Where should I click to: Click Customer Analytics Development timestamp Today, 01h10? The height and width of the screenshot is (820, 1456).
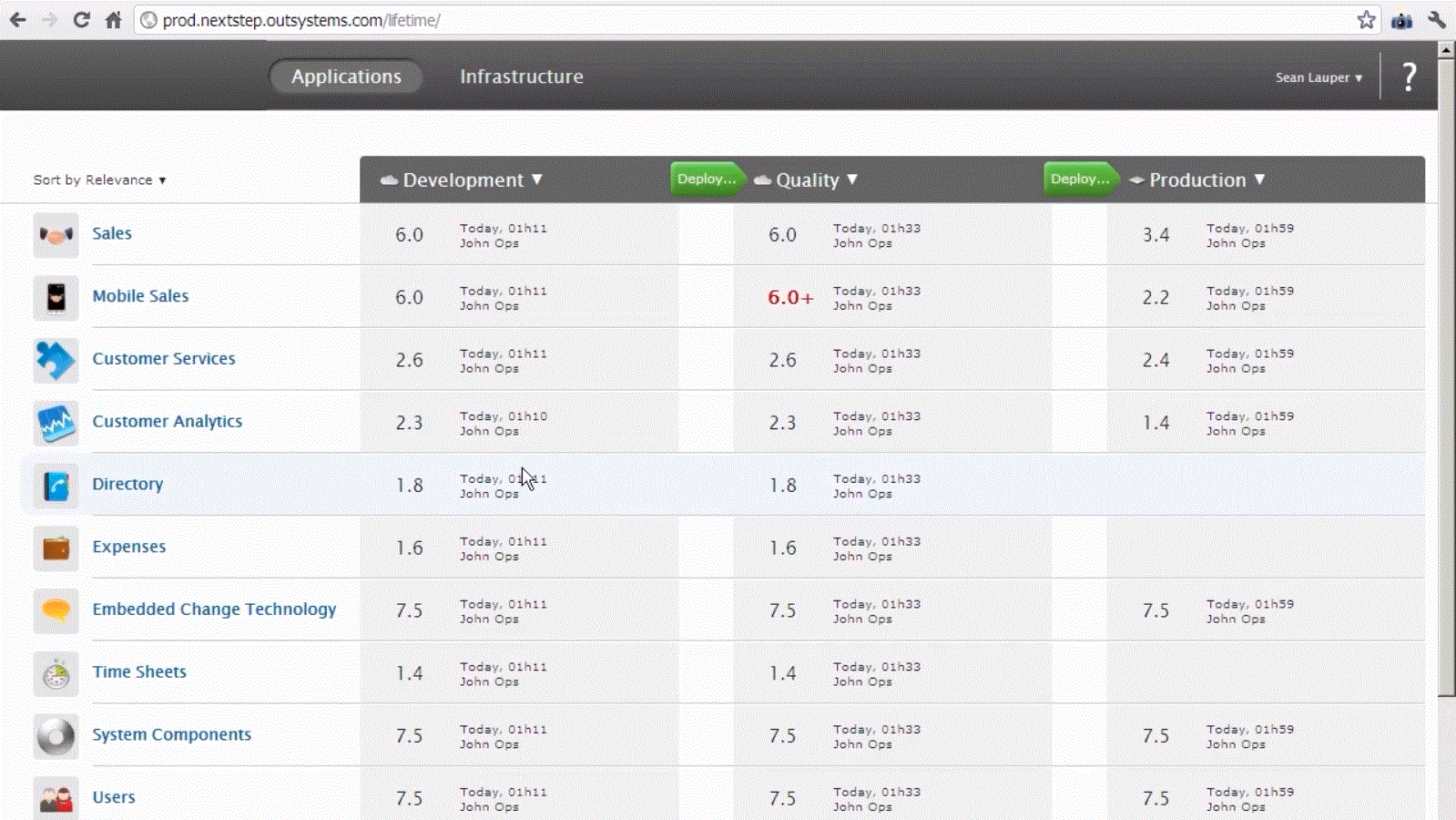click(x=504, y=416)
